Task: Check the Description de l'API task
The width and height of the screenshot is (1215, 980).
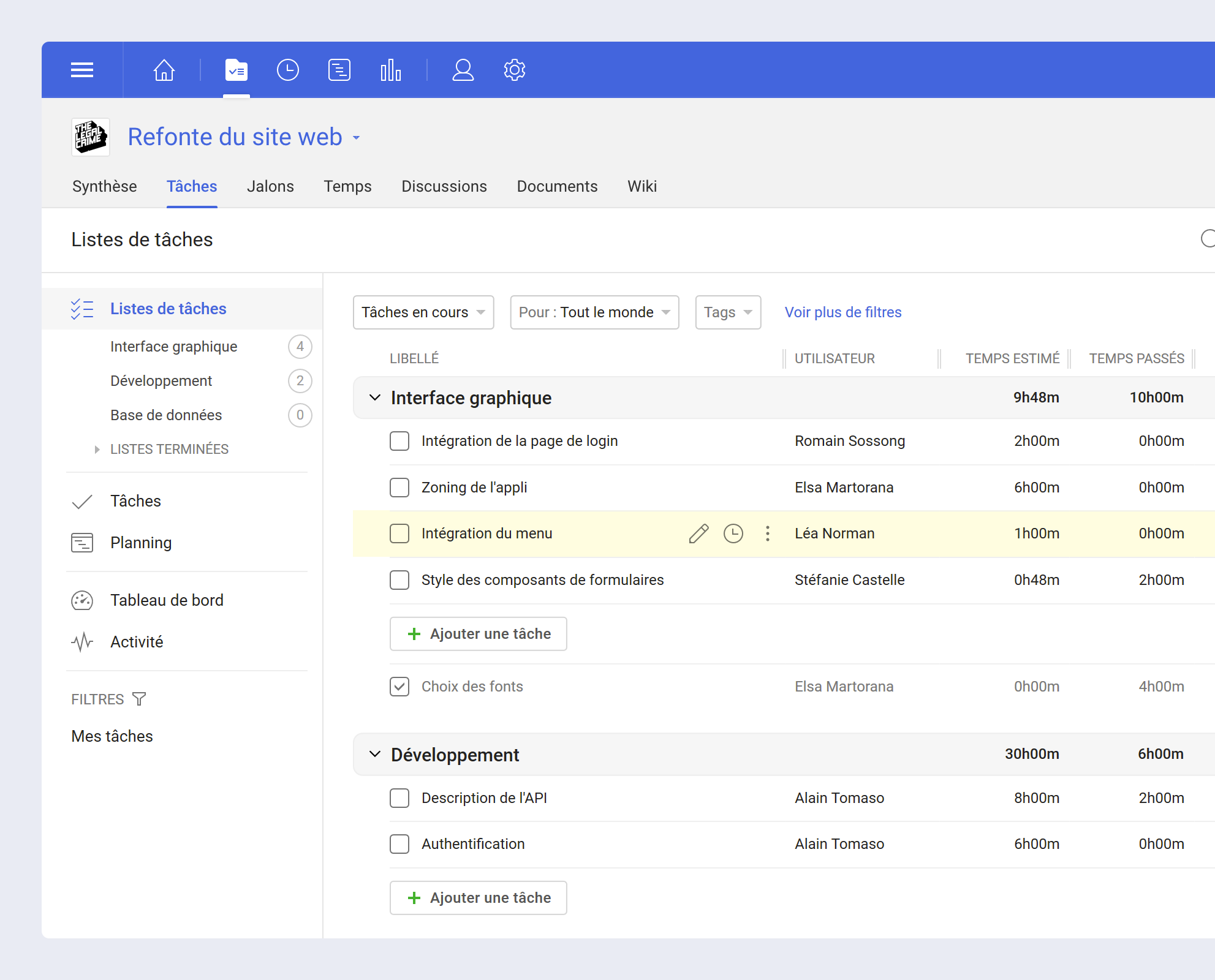Action: 399,798
